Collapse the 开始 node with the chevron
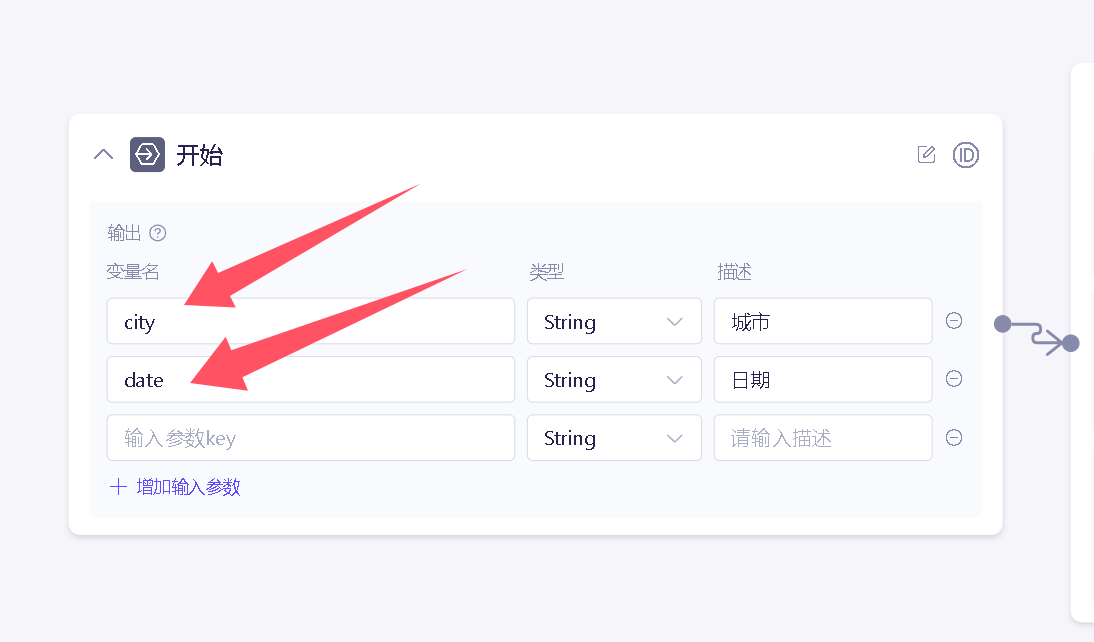This screenshot has height=642, width=1094. tap(103, 154)
